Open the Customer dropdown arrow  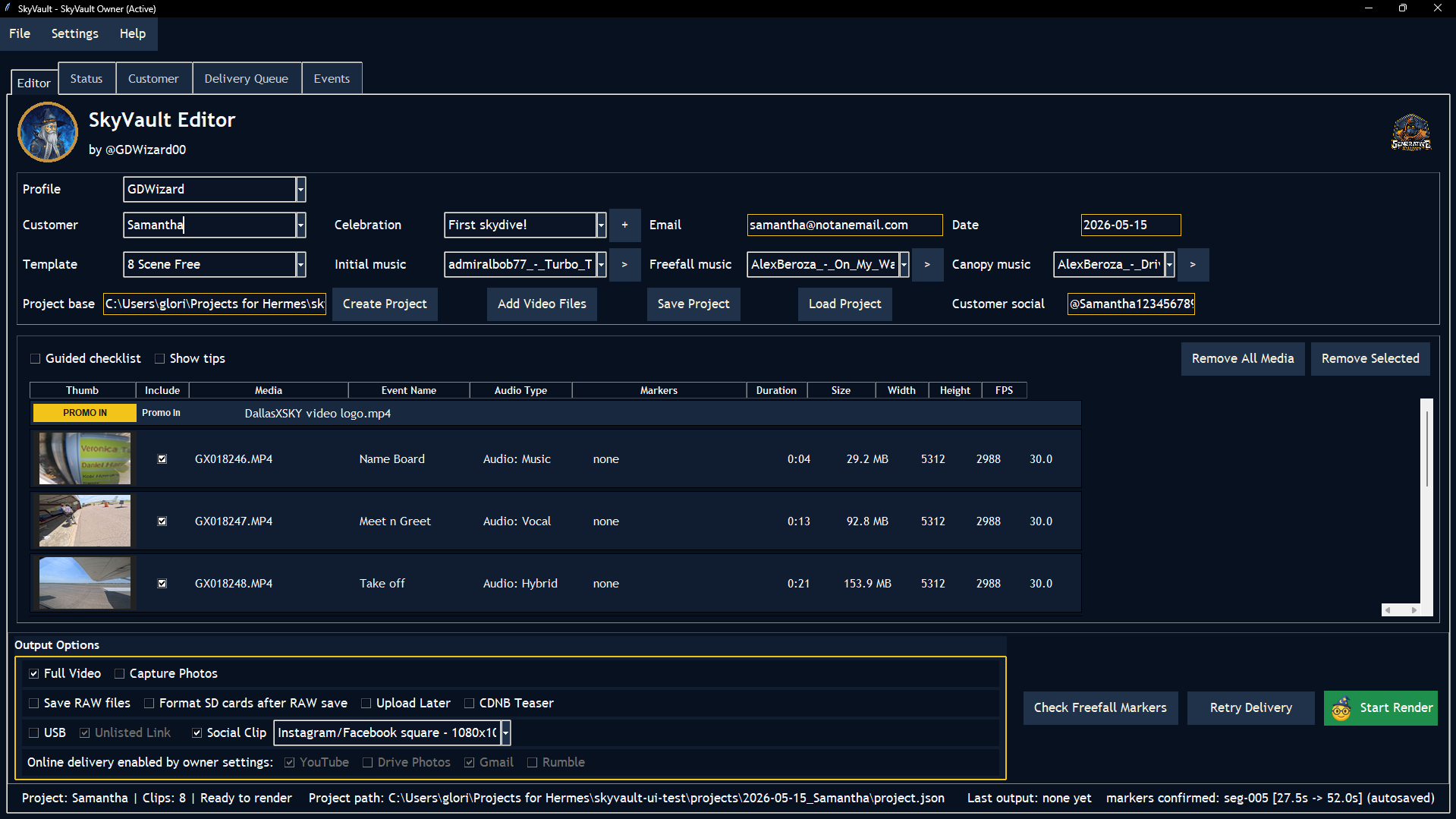(x=300, y=225)
